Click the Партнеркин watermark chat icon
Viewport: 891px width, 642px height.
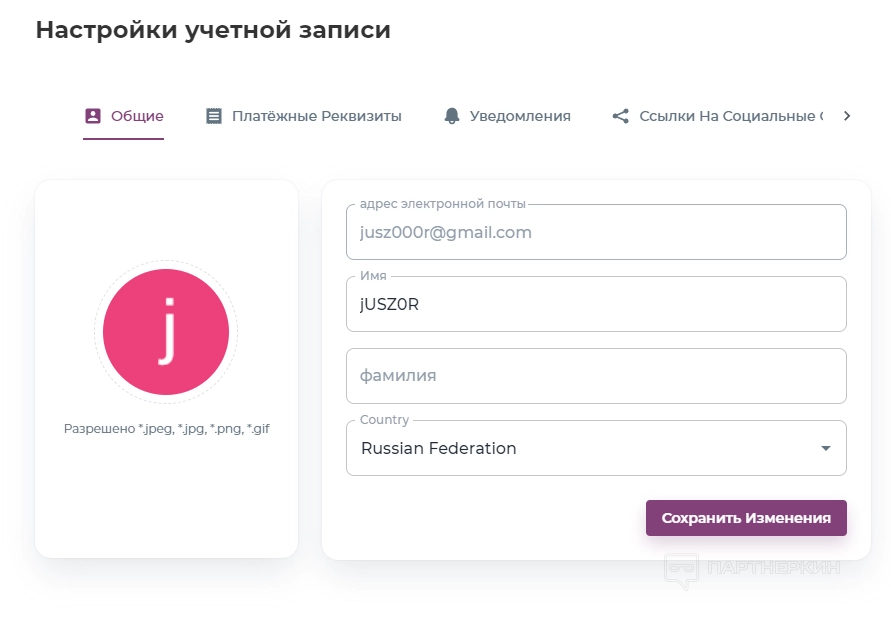[x=681, y=570]
